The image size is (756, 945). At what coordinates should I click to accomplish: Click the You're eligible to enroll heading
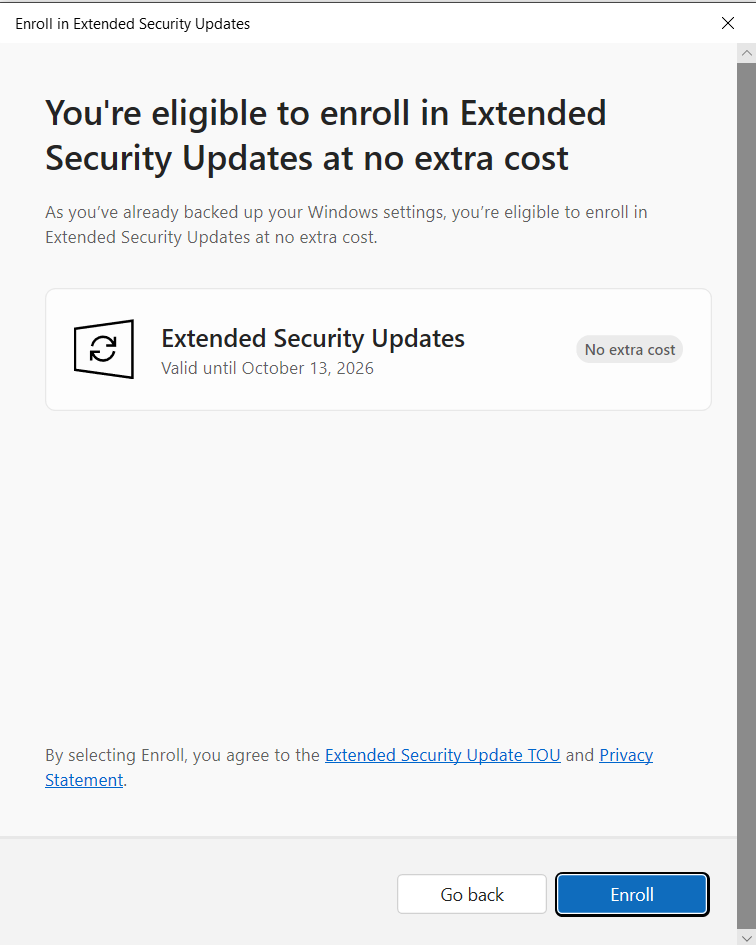pos(326,136)
